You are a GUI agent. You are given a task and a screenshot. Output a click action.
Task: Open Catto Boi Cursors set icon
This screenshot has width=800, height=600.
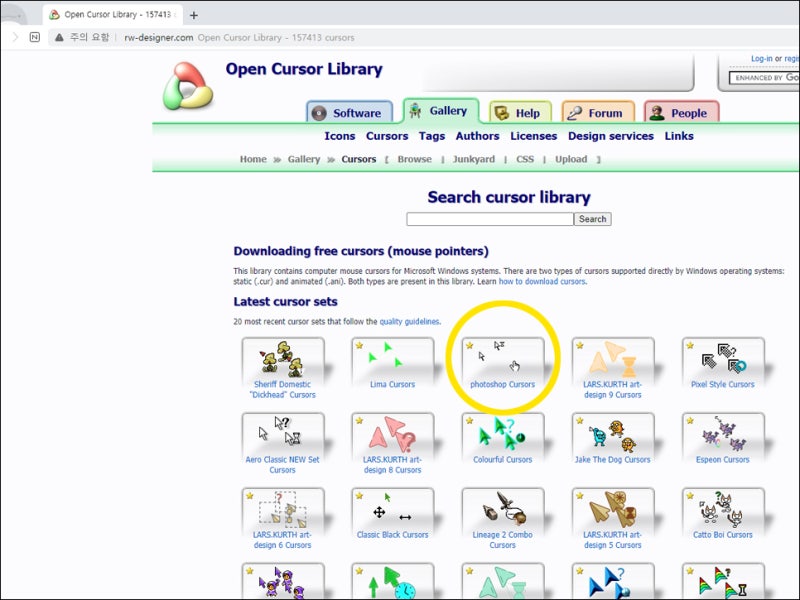[x=723, y=509]
